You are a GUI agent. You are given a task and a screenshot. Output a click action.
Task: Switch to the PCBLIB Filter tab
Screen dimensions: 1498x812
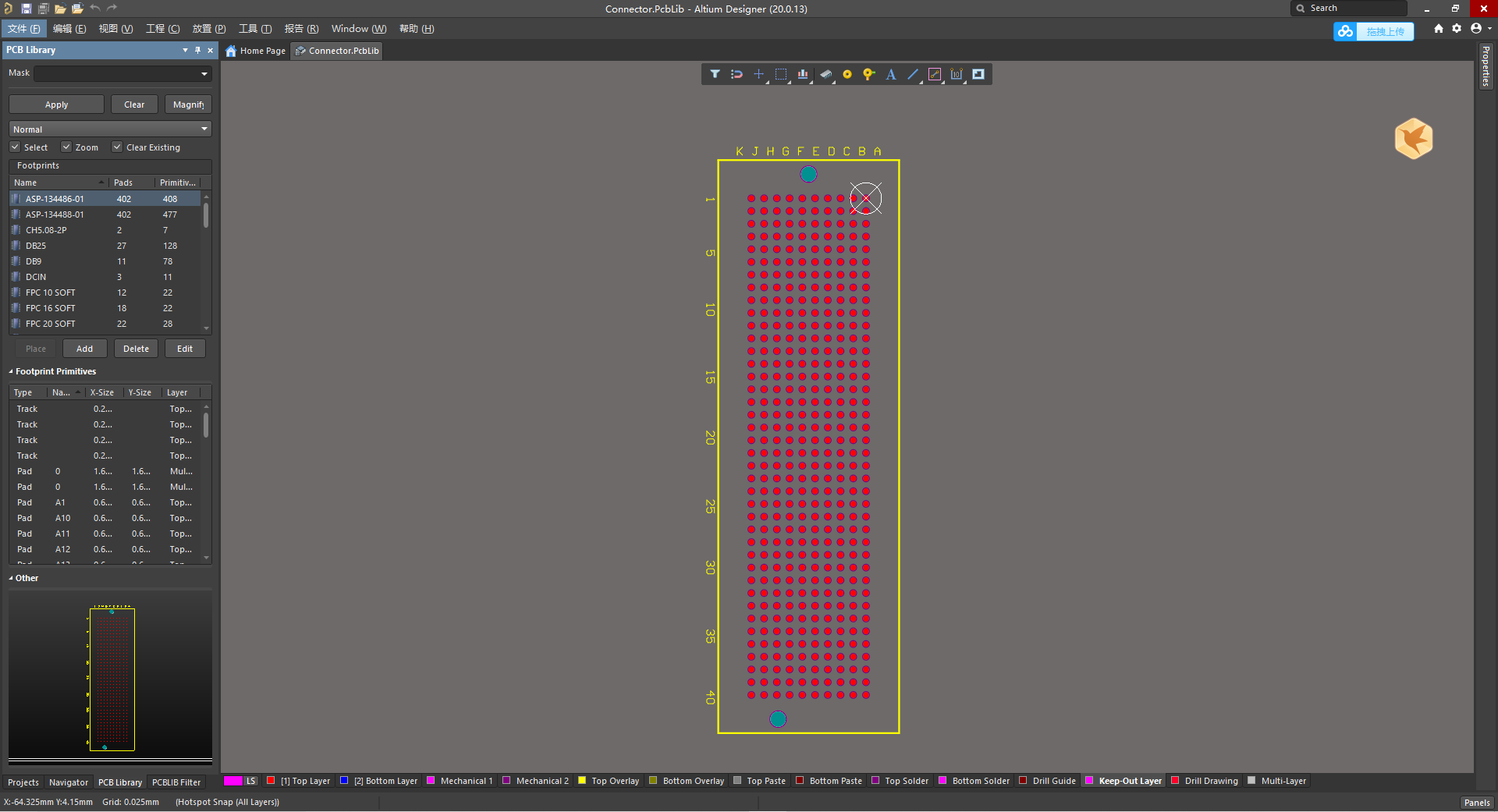click(176, 782)
